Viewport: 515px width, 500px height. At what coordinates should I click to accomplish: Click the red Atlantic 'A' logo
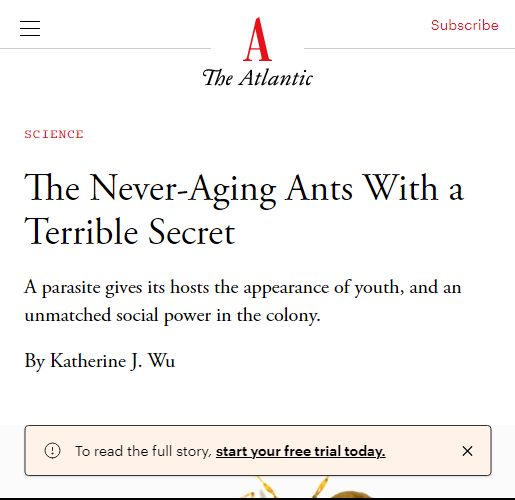coord(257,39)
